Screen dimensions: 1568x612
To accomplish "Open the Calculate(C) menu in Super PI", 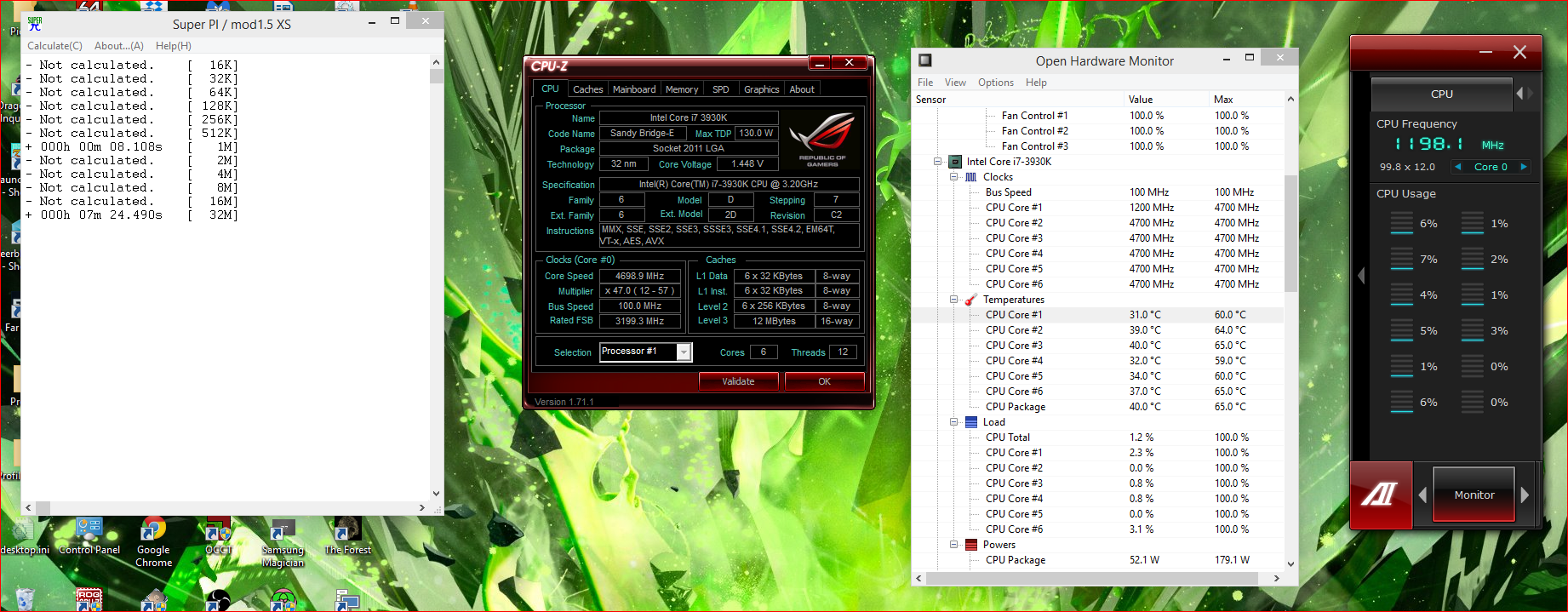I will (x=54, y=46).
